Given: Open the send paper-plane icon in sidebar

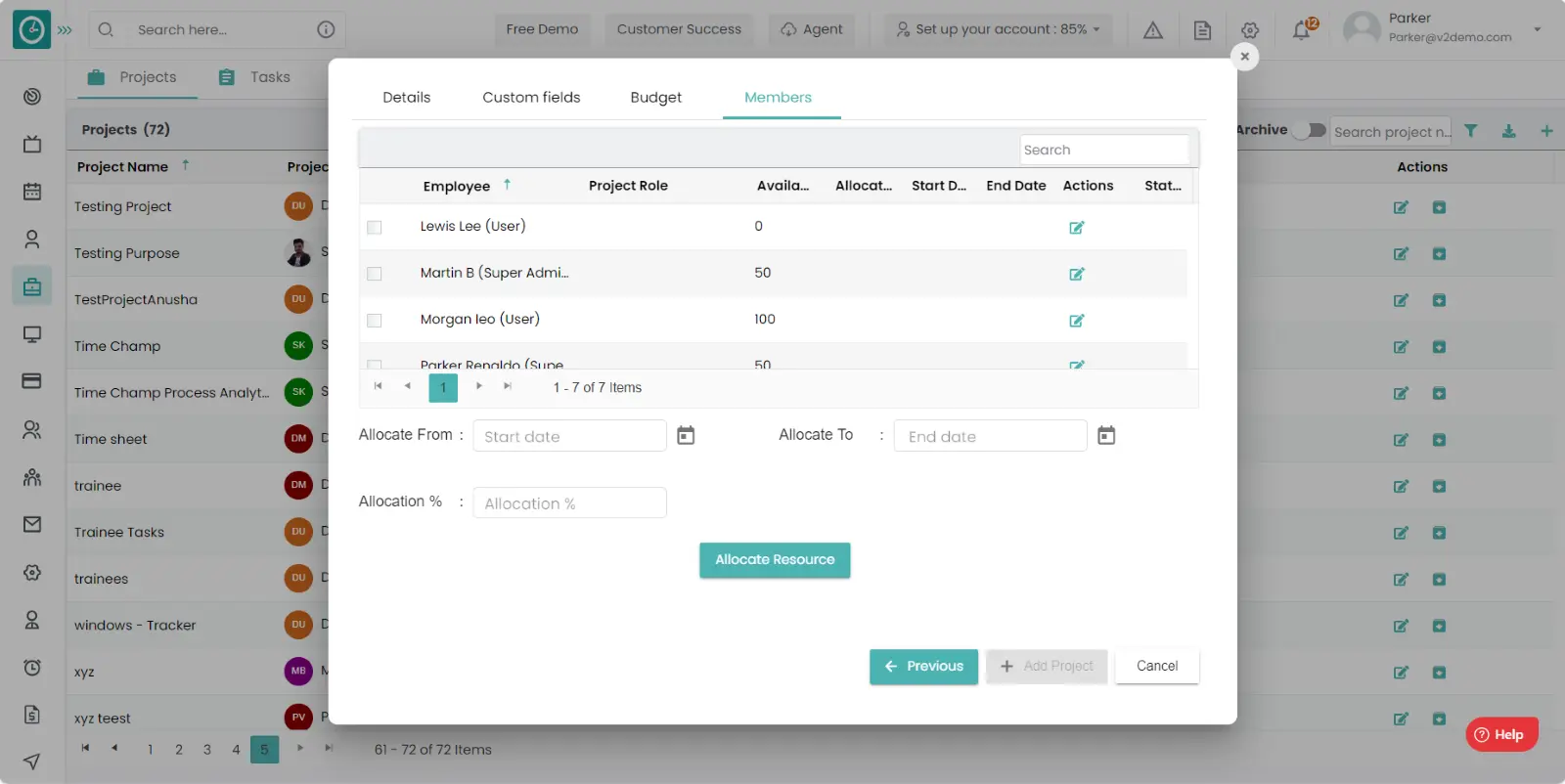Looking at the screenshot, I should tap(32, 762).
